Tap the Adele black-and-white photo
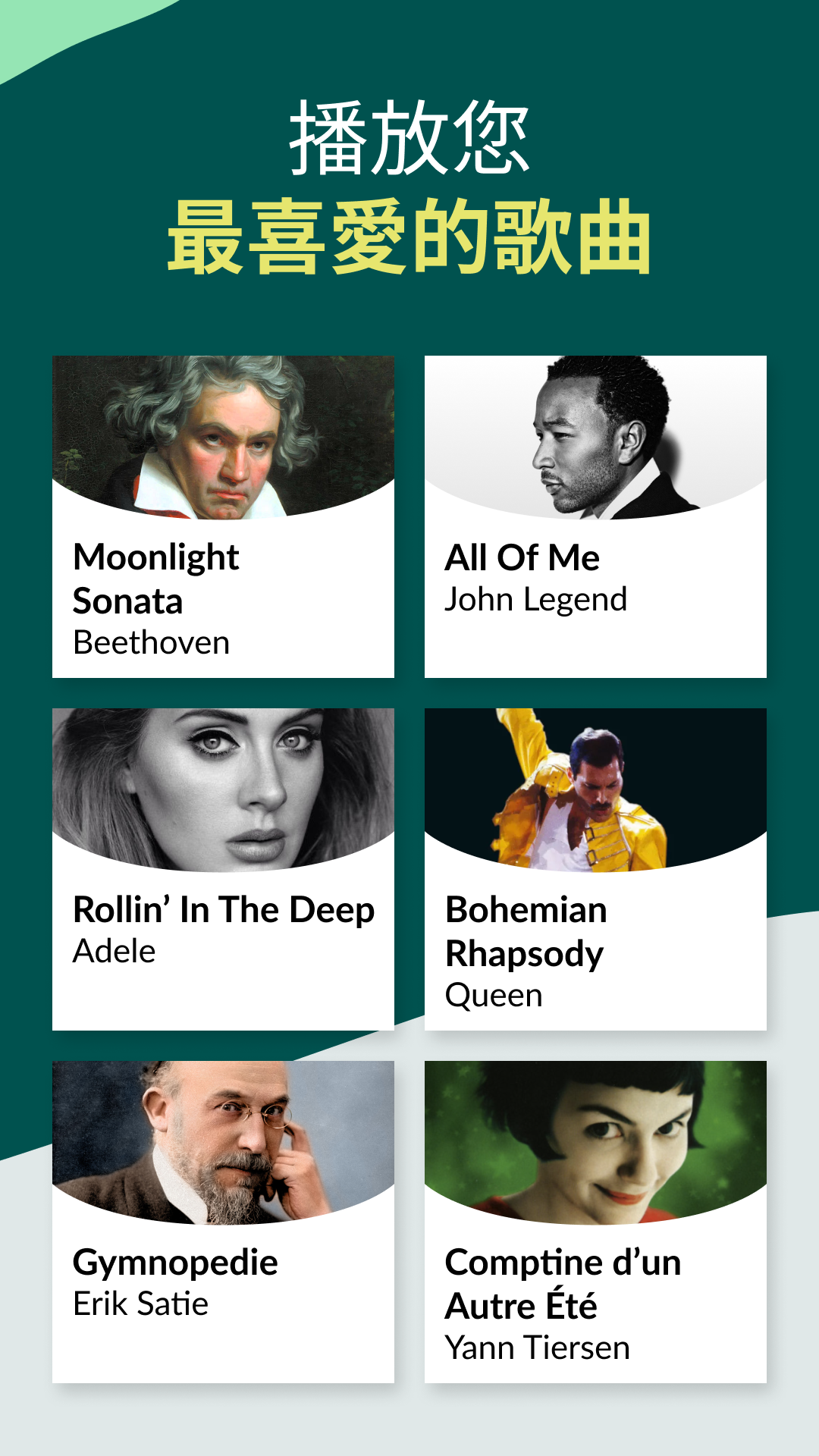The width and height of the screenshot is (819, 1456). coord(223,789)
